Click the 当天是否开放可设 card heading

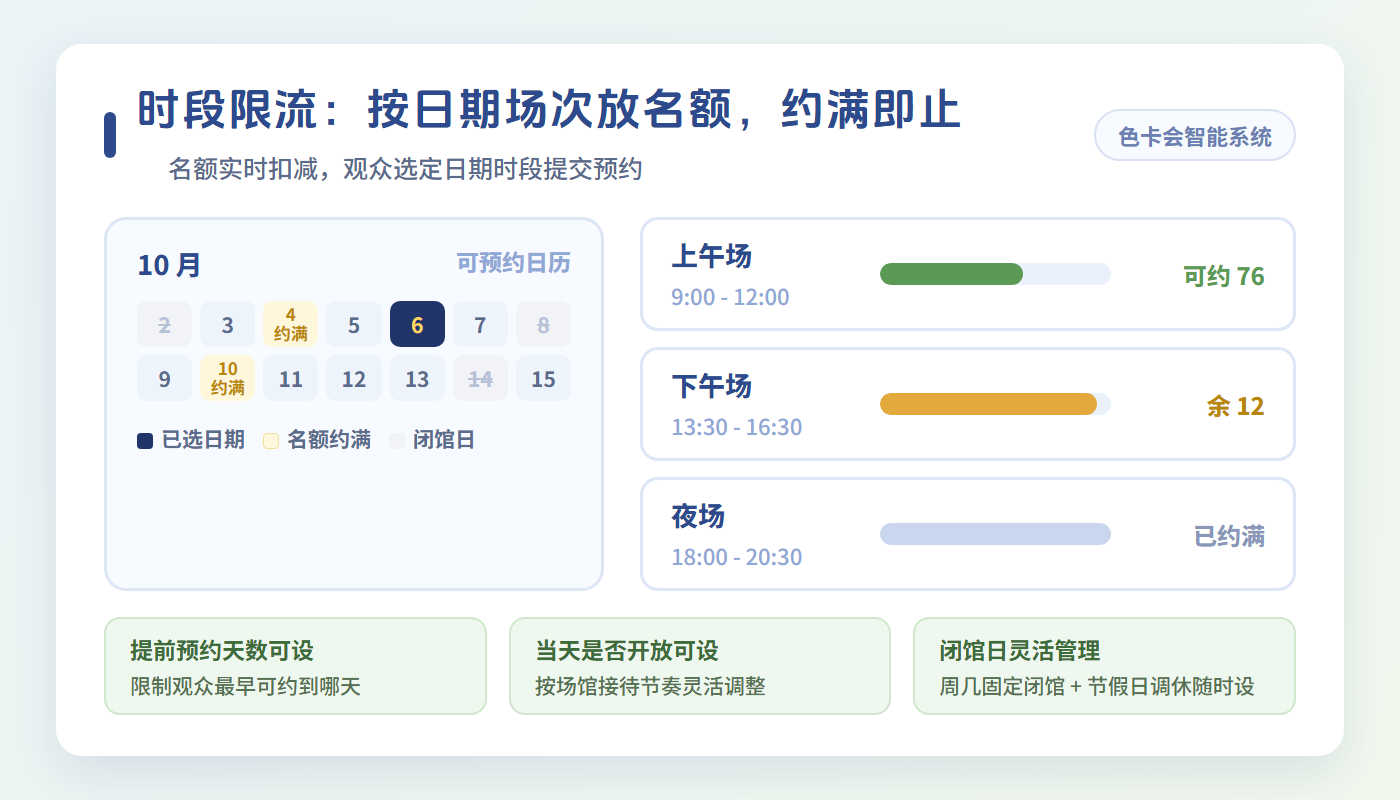627,651
